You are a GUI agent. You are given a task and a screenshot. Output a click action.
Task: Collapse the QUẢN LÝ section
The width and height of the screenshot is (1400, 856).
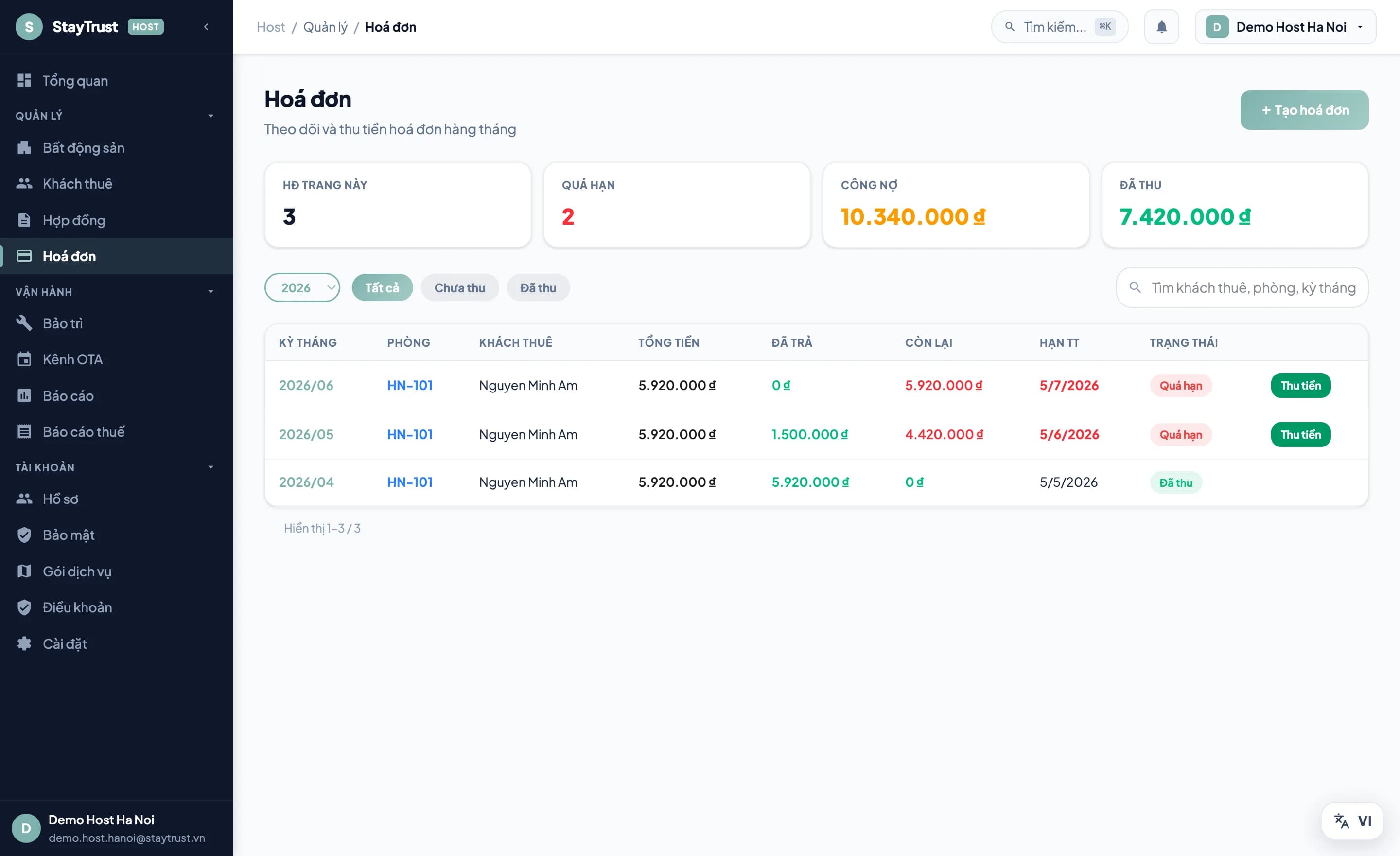[x=211, y=116]
